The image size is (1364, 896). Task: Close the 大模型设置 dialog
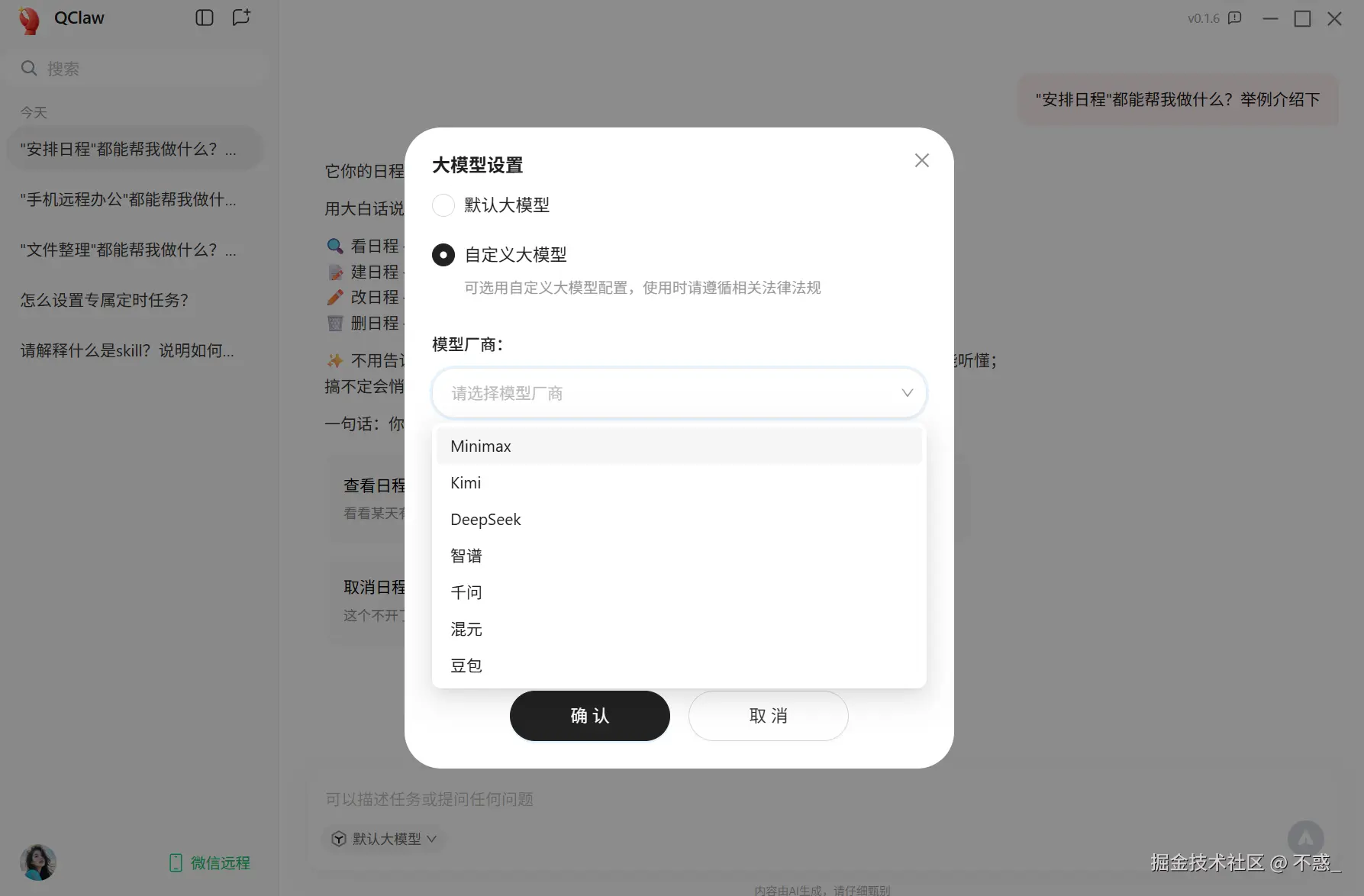[922, 160]
